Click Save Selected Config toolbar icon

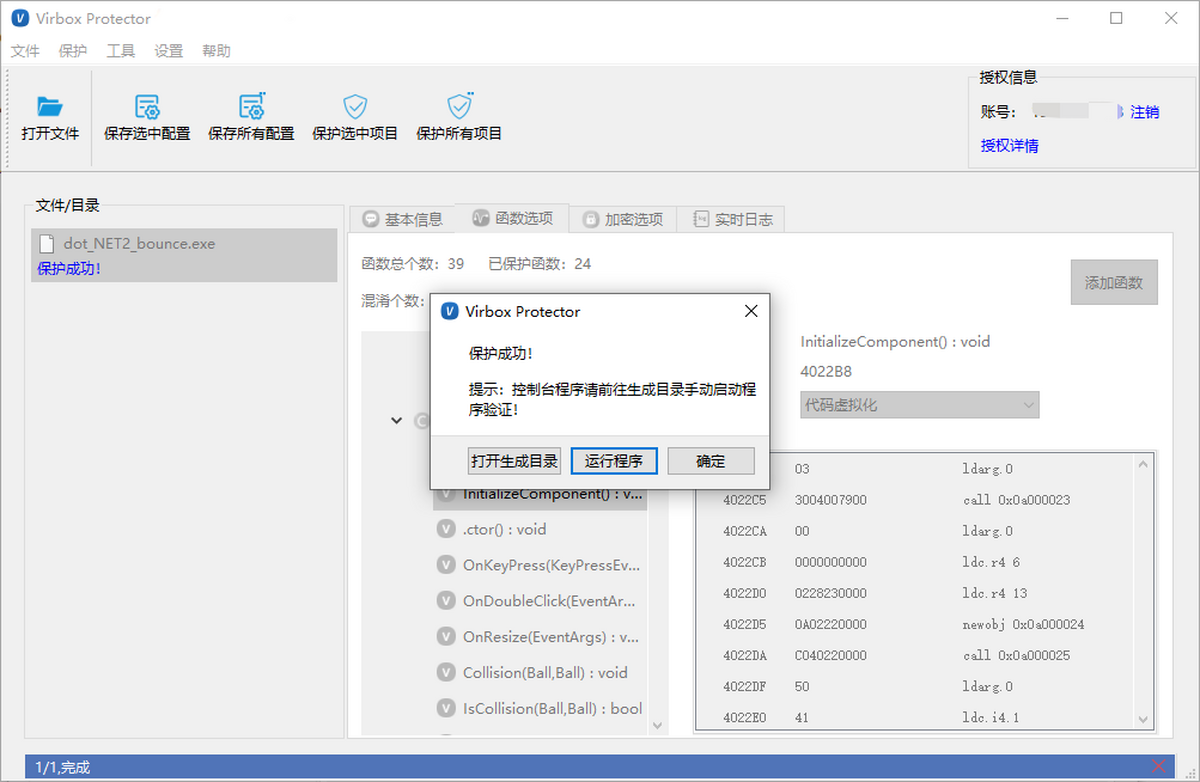click(x=147, y=106)
